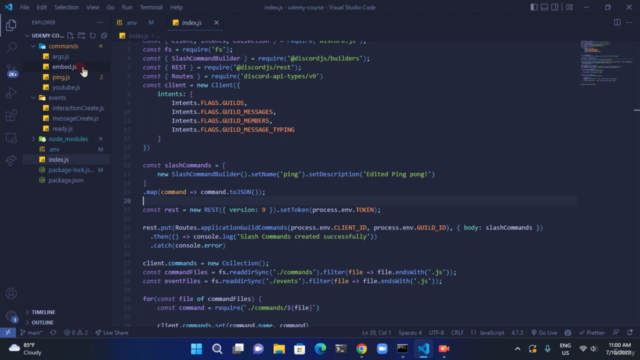Click Ln 20, Col 1 position indicator
Image resolution: width=640 pixels, height=360 pixels.
376,333
